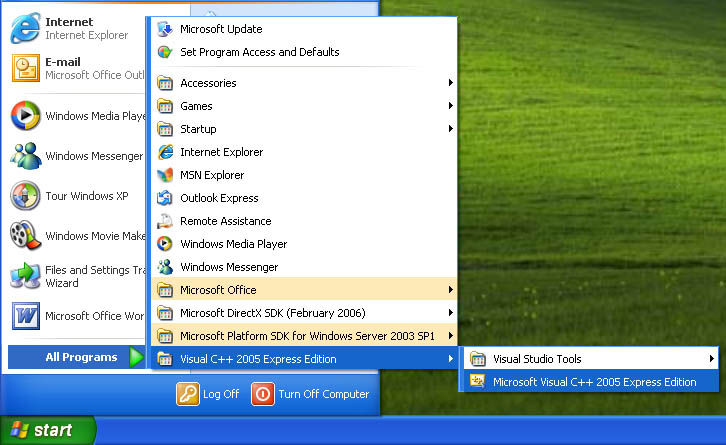The width and height of the screenshot is (726, 445).
Task: Click the Start button on the taskbar
Action: click(48, 430)
